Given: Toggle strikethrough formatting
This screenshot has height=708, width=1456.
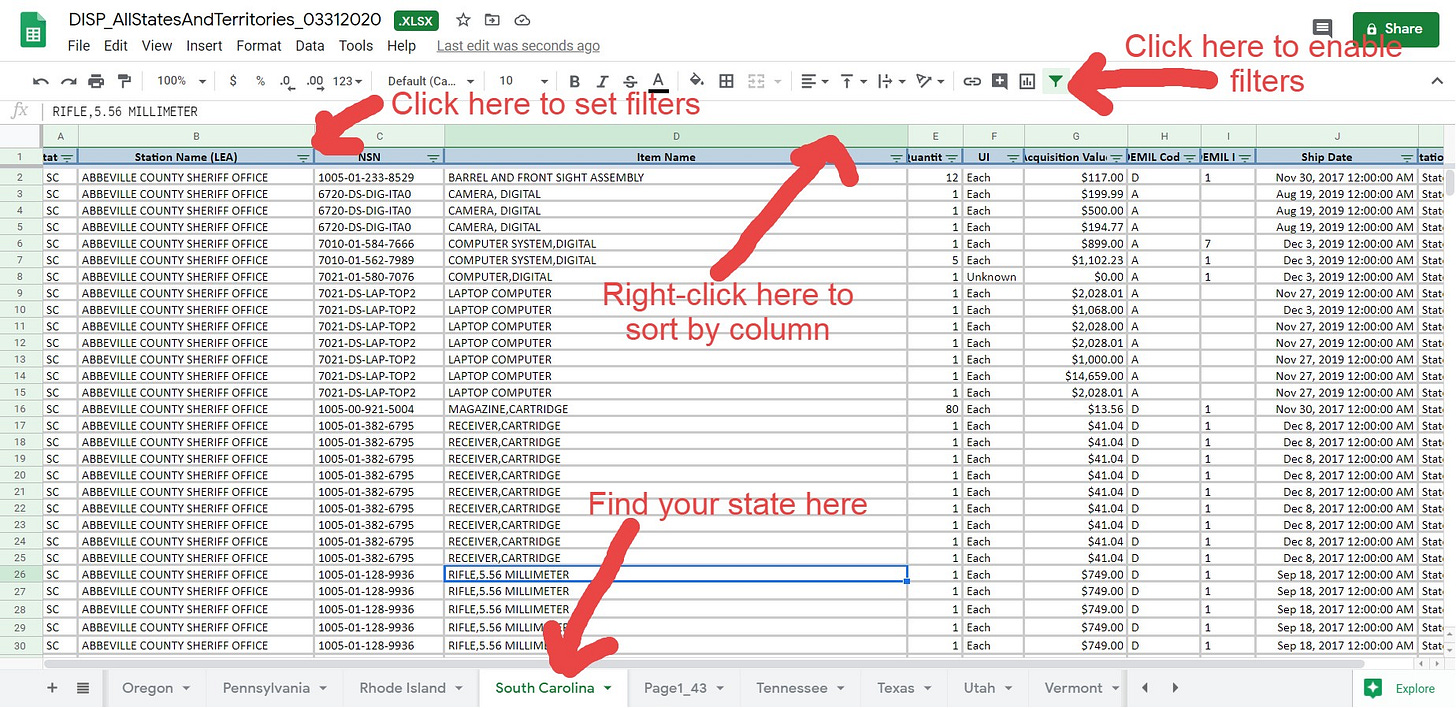Looking at the screenshot, I should click(x=630, y=81).
